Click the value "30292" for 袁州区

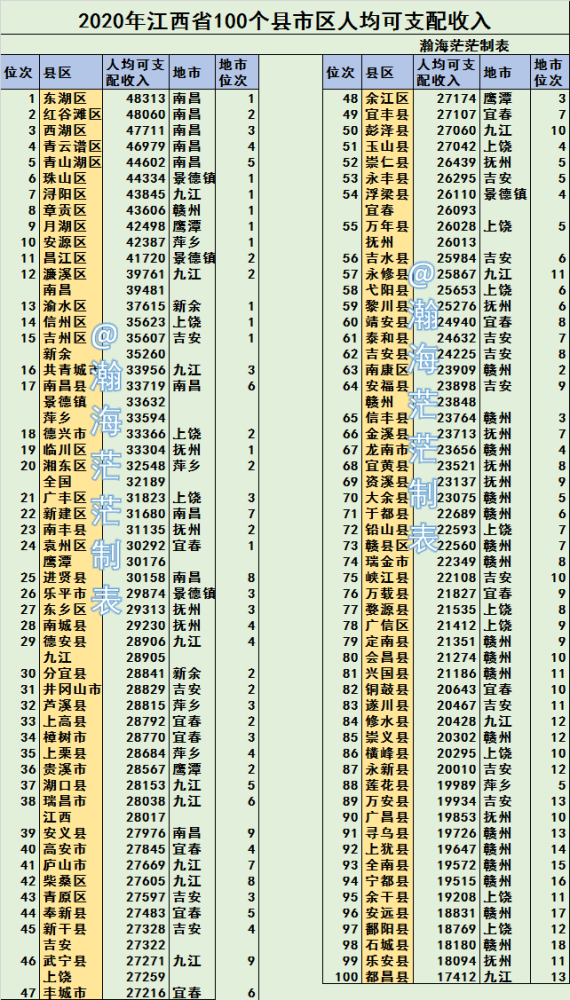click(x=146, y=545)
